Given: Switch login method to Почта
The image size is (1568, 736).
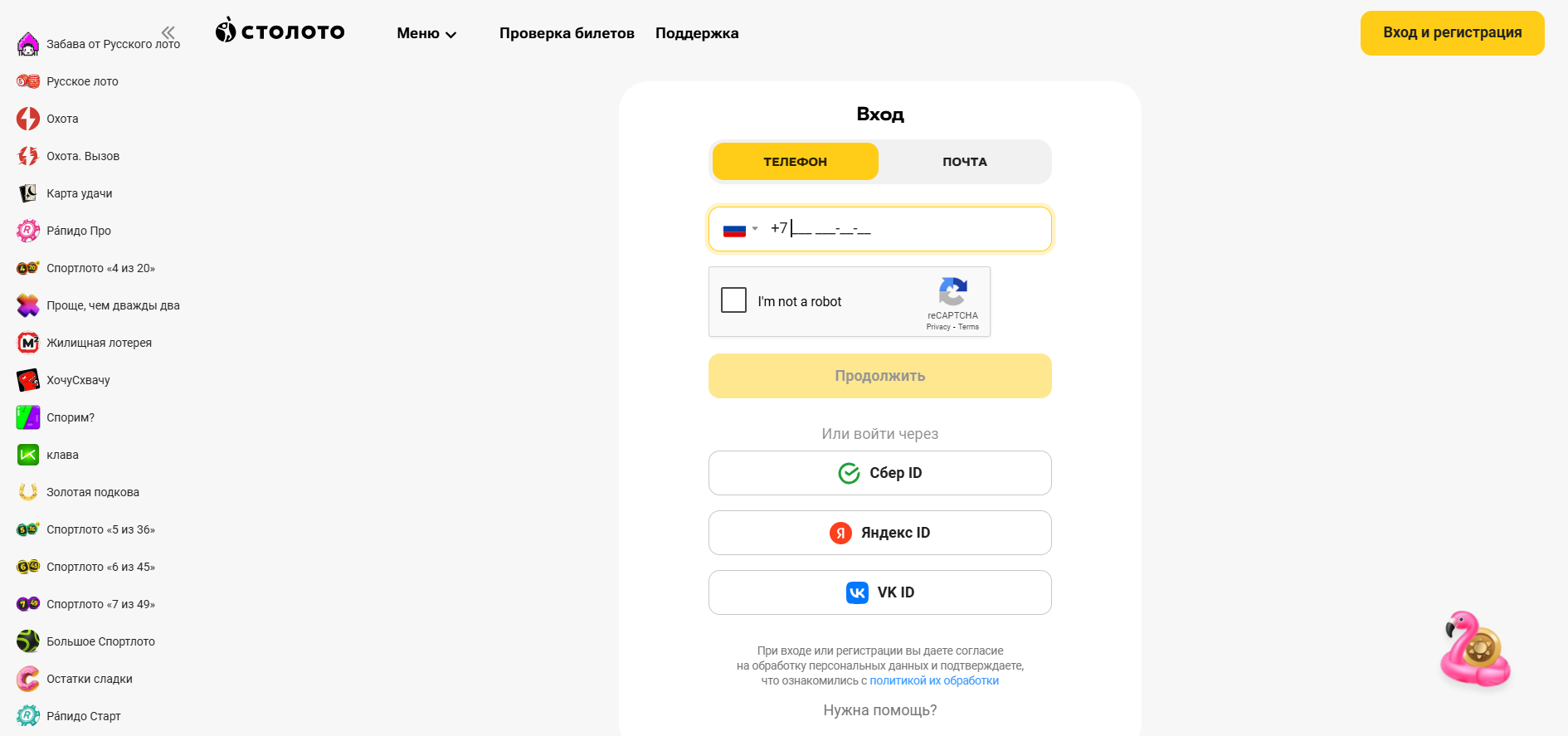Looking at the screenshot, I should pyautogui.click(x=964, y=162).
